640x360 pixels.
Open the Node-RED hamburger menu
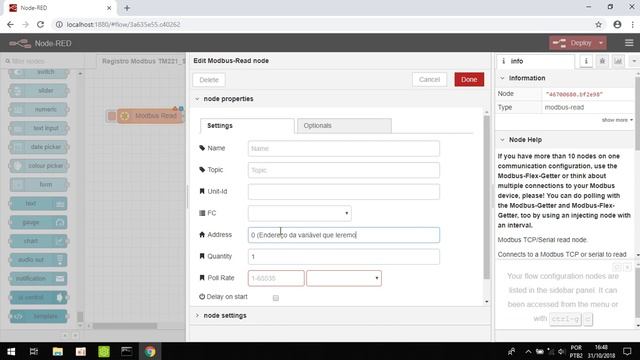click(x=629, y=43)
